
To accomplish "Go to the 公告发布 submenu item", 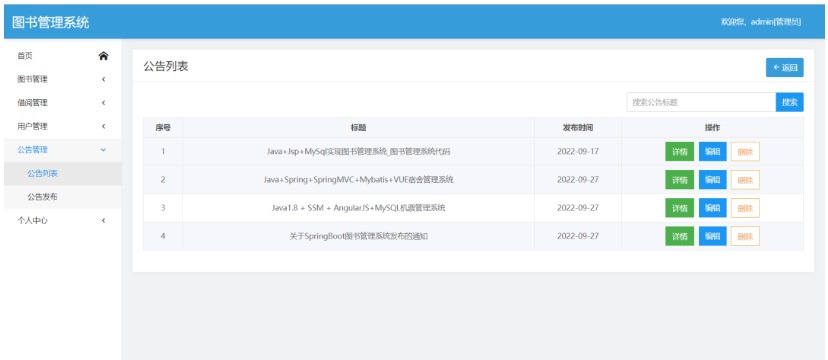I will [63, 197].
